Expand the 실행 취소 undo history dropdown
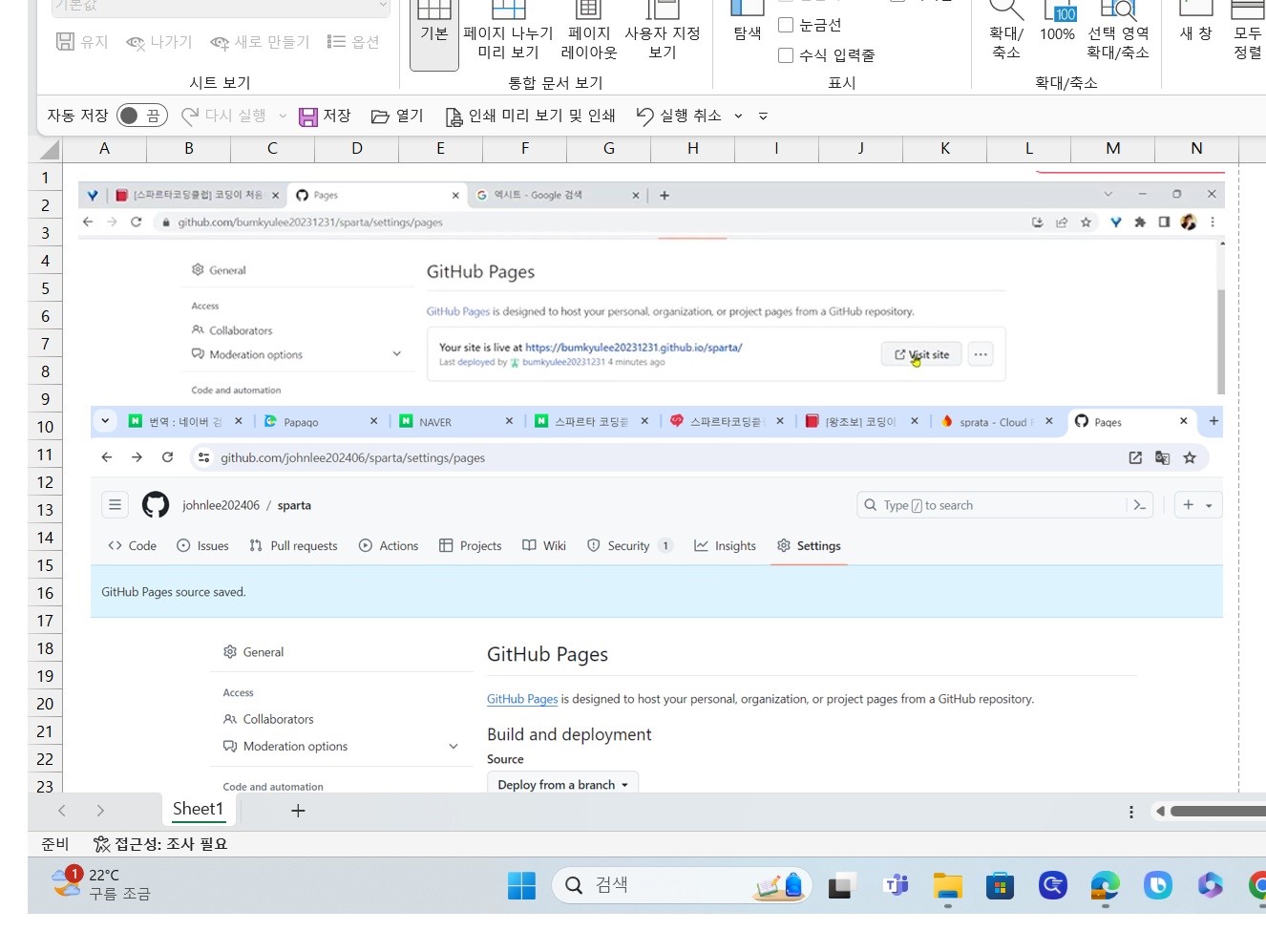1266x952 pixels. coord(738,116)
